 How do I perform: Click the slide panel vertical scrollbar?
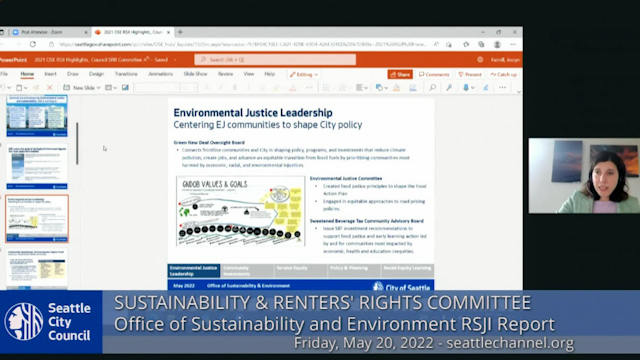coord(77,143)
